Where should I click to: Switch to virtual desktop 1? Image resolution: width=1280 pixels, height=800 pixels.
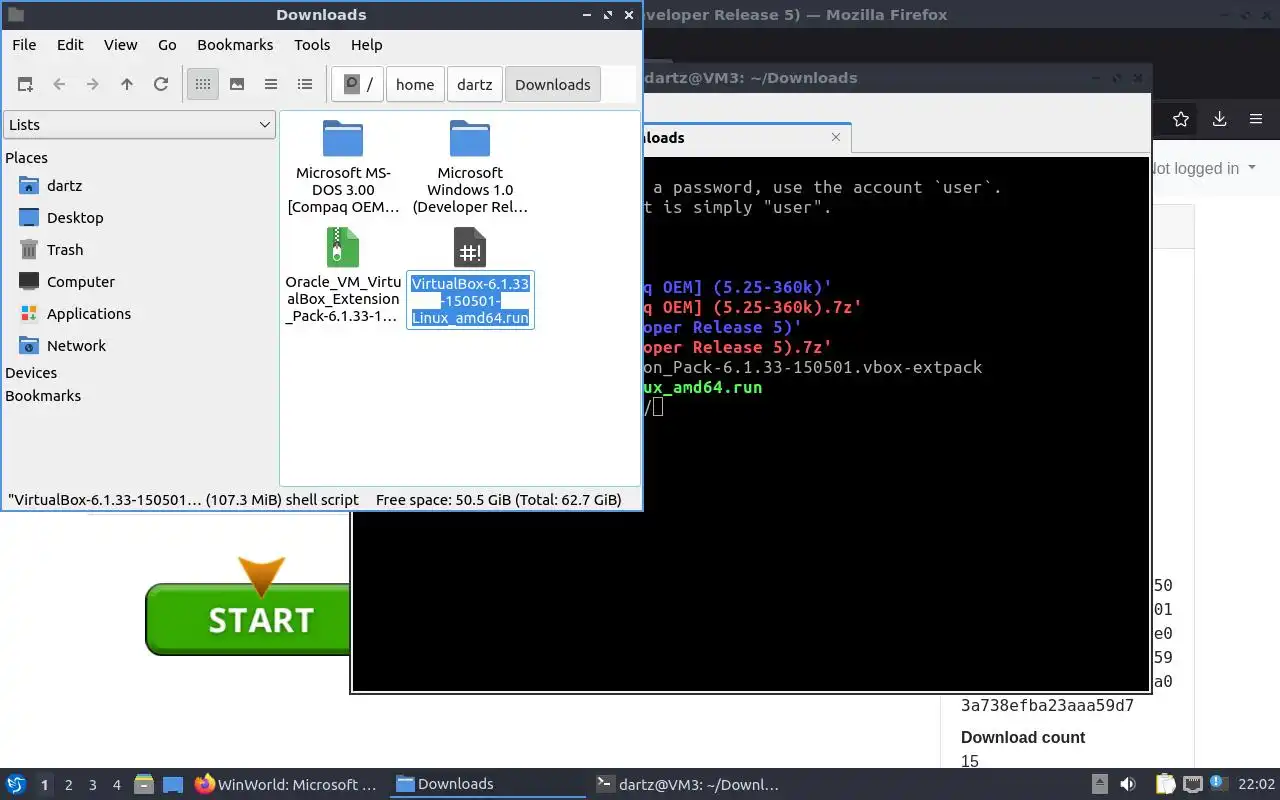(44, 785)
